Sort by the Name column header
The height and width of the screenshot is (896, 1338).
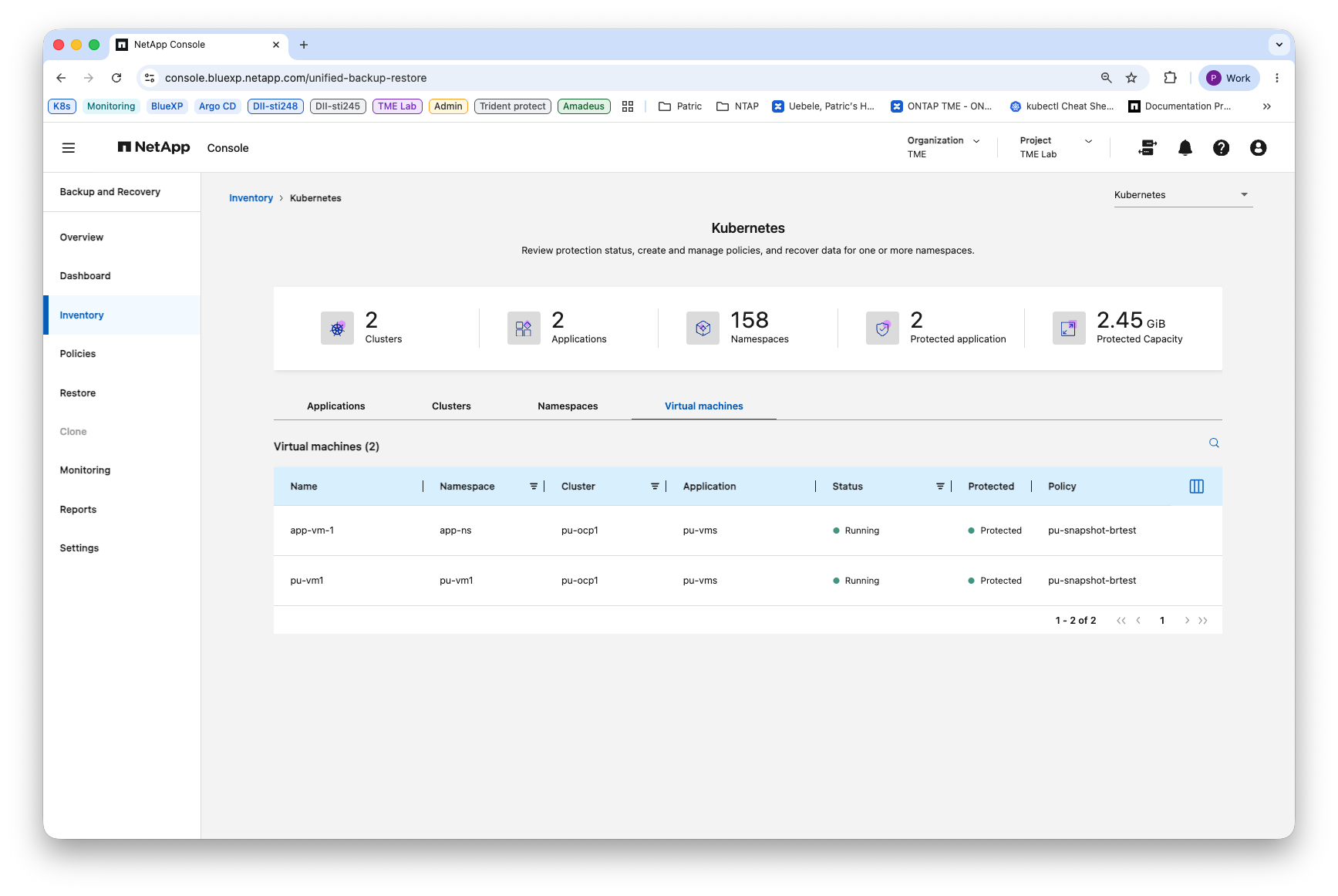click(x=304, y=487)
